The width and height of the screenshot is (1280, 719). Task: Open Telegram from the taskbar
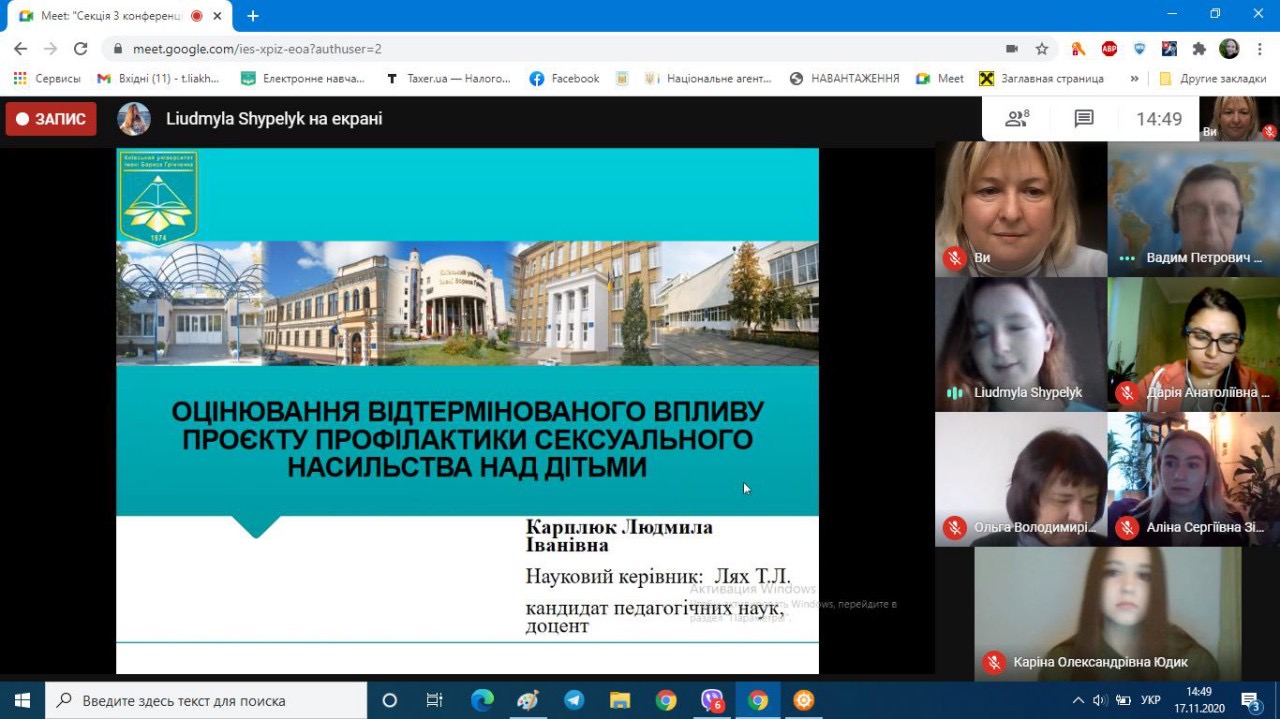point(574,700)
